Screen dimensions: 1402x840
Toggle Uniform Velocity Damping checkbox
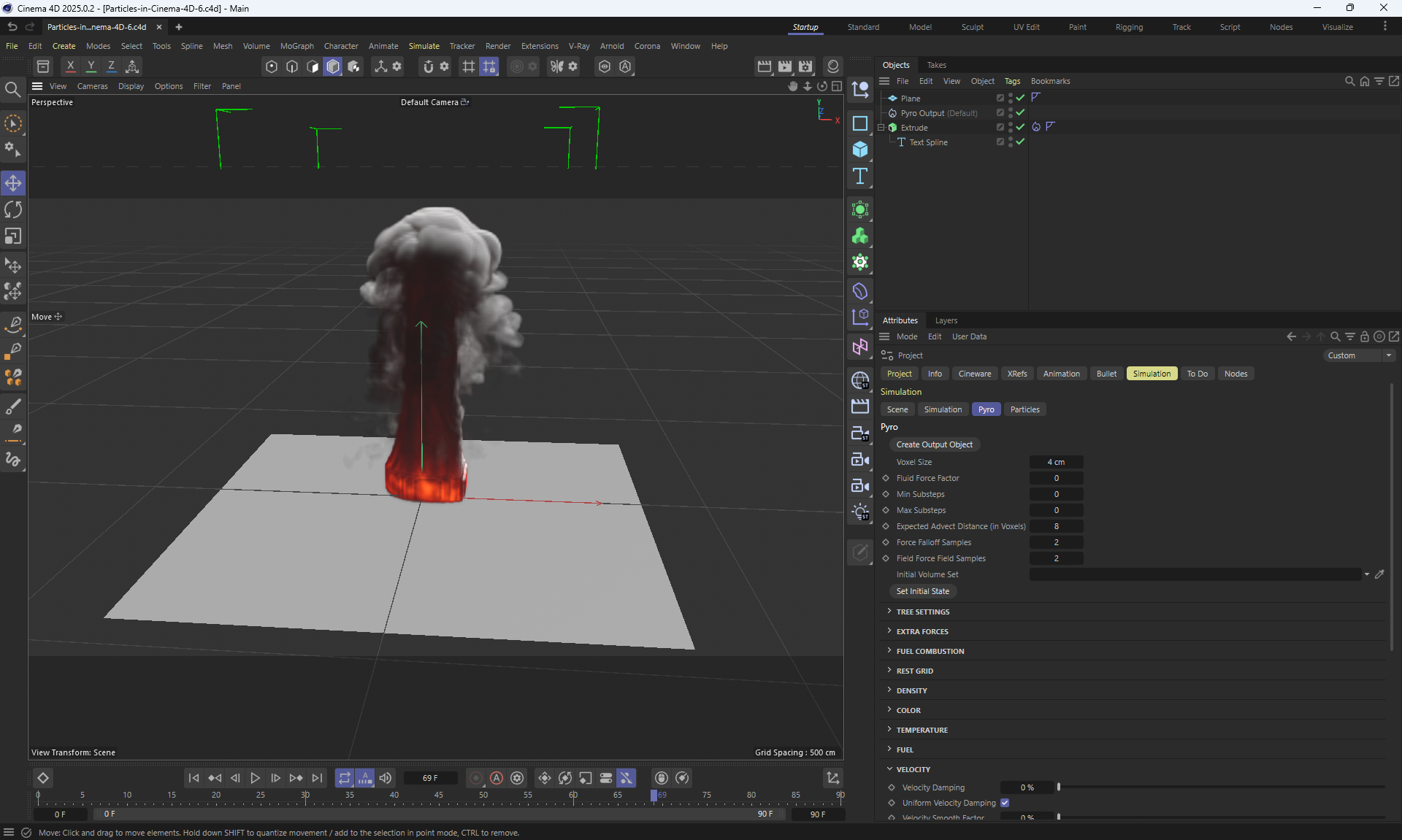tap(1005, 803)
